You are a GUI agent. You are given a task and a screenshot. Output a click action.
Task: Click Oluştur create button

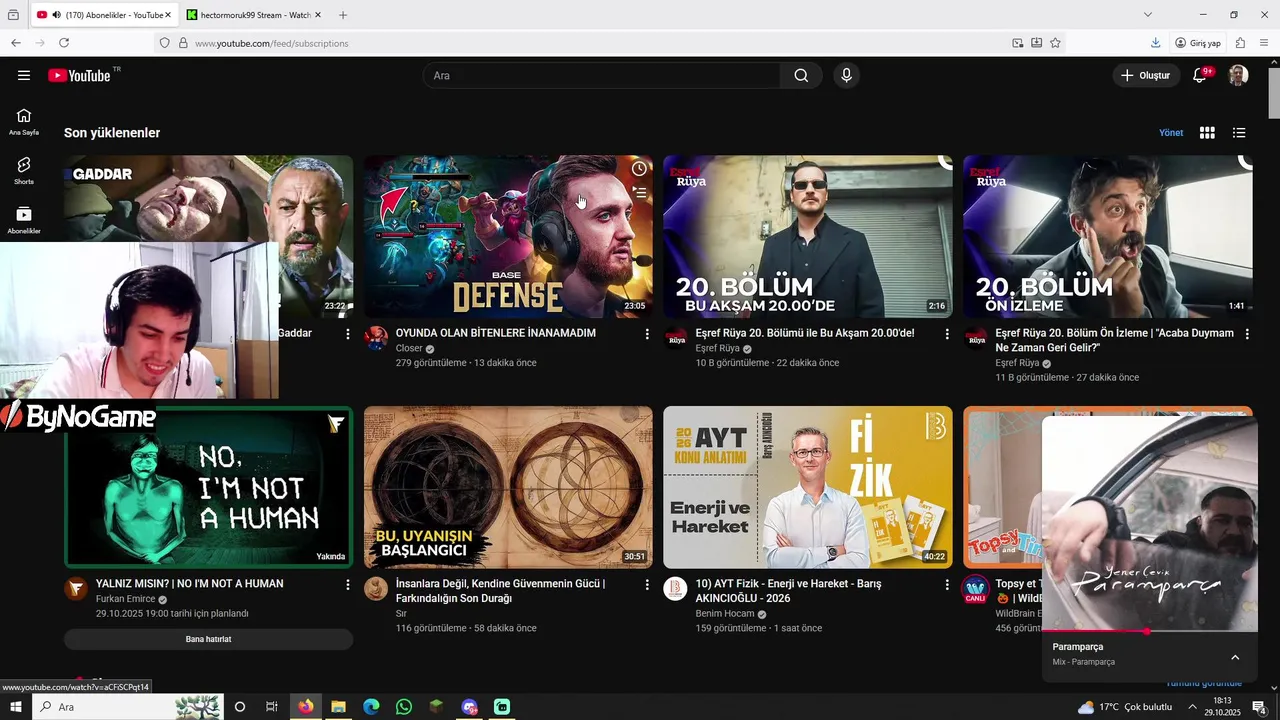coord(1146,75)
